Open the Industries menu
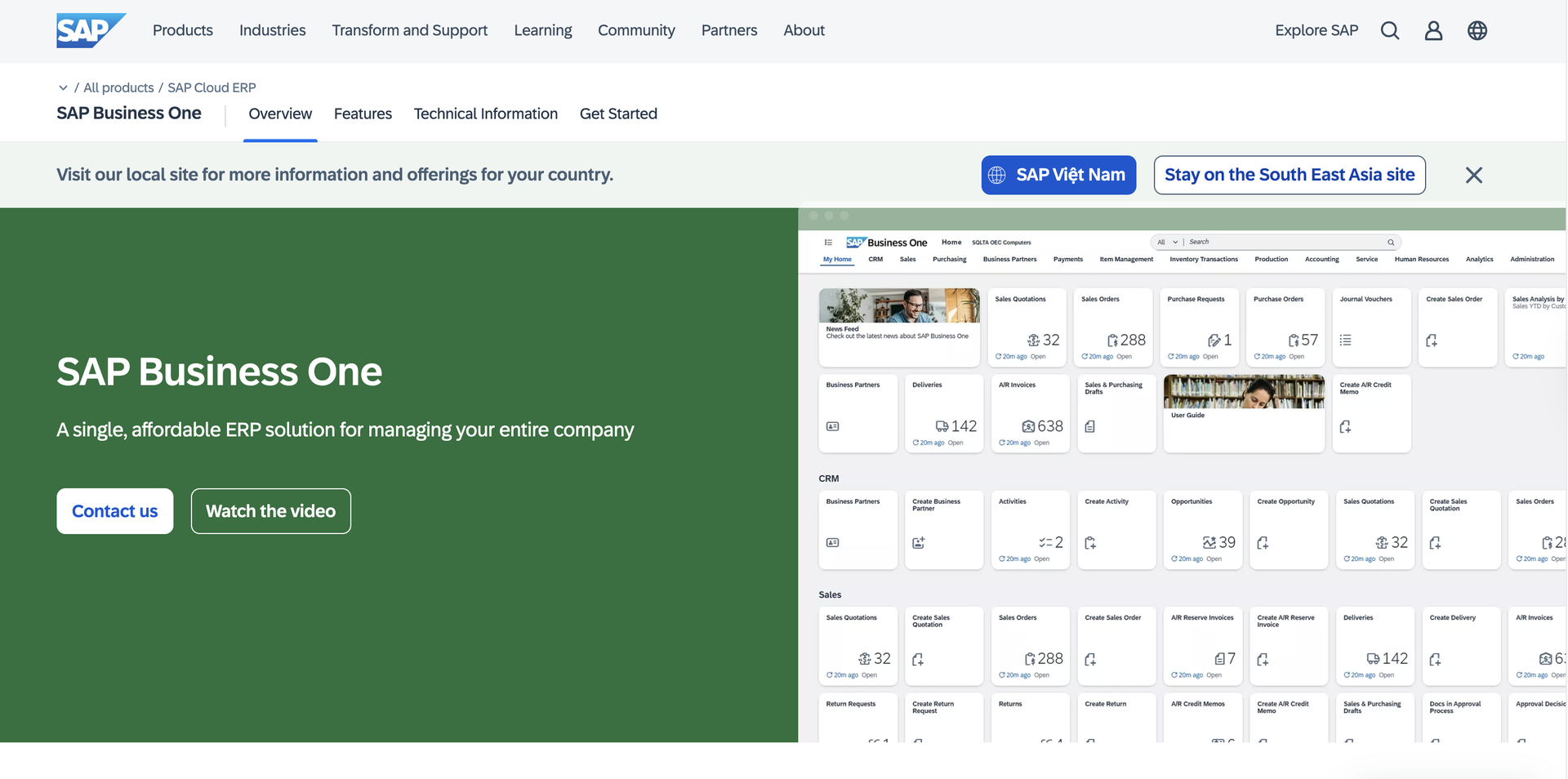 pyautogui.click(x=272, y=31)
